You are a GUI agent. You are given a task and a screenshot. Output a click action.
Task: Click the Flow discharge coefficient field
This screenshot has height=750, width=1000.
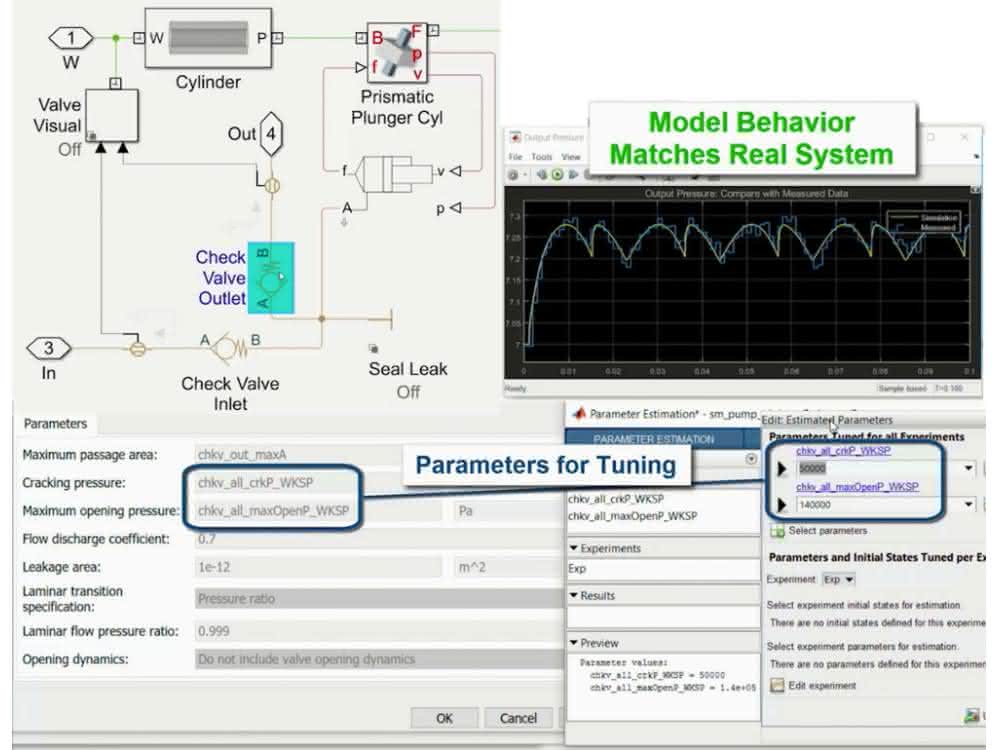(379, 539)
